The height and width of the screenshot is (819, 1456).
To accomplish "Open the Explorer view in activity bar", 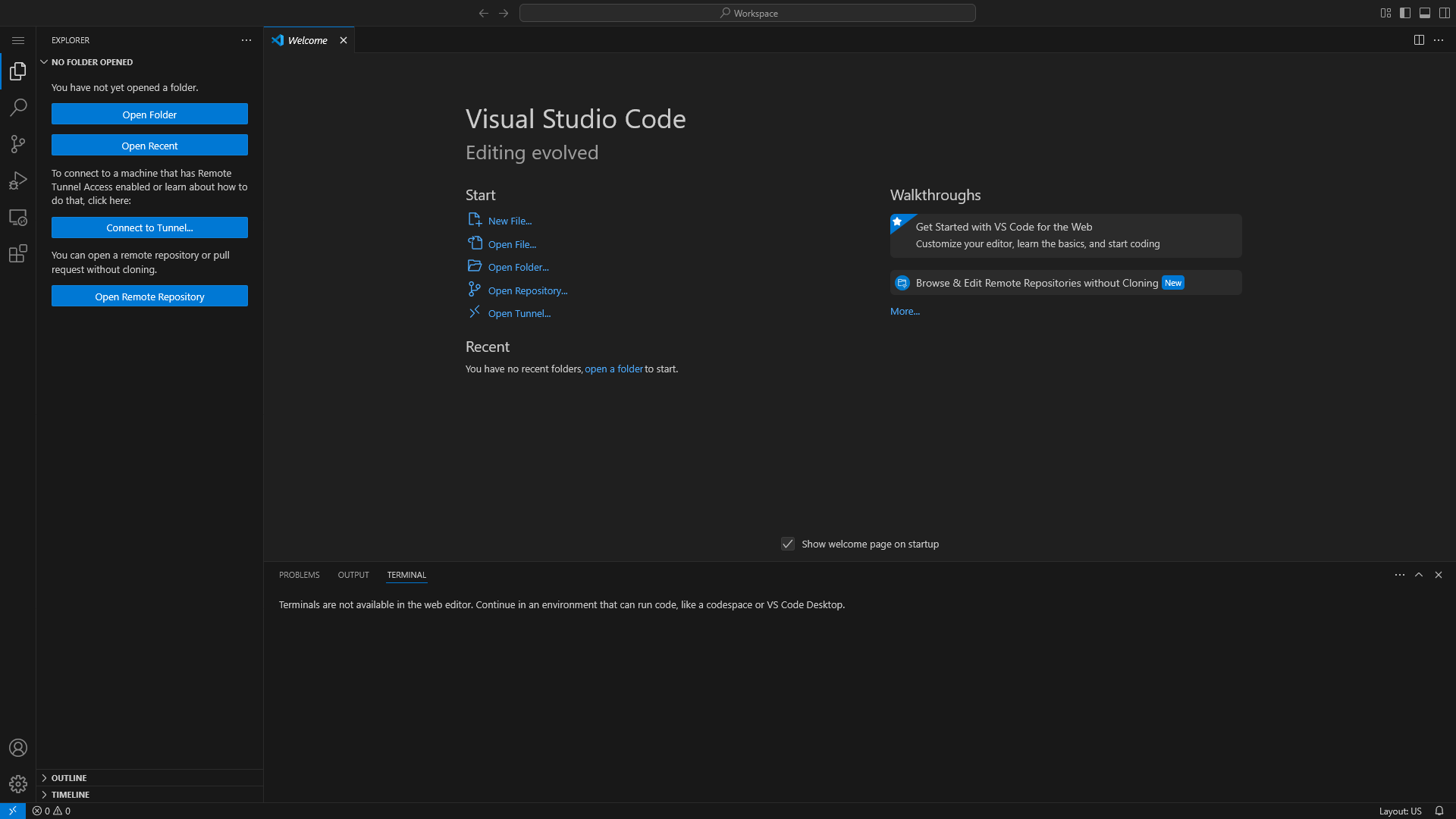I will [18, 71].
